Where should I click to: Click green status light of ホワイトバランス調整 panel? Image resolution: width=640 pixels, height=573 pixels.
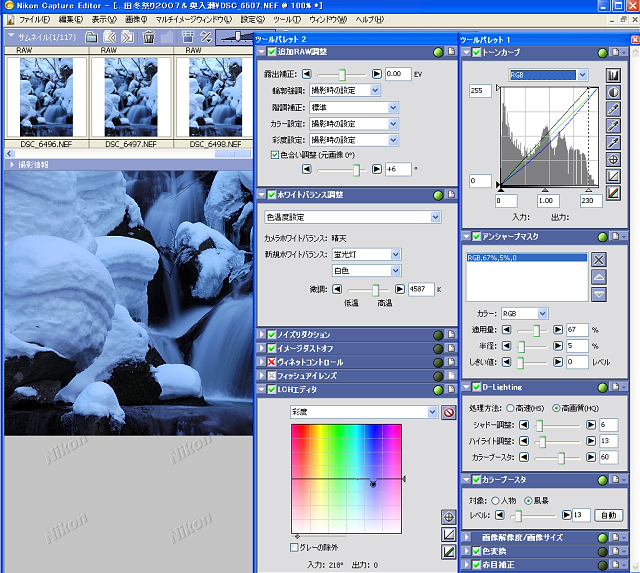click(438, 195)
